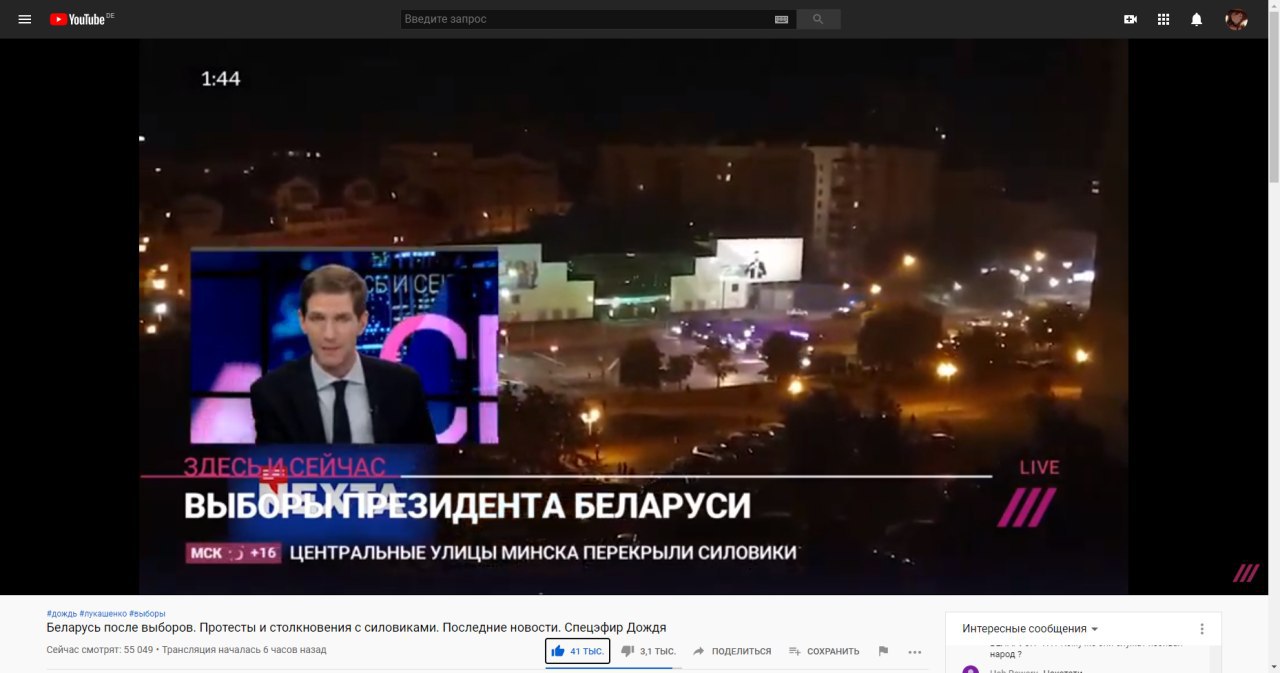This screenshot has width=1280, height=673.
Task: Open the YouTube apps grid
Action: pos(1163,19)
